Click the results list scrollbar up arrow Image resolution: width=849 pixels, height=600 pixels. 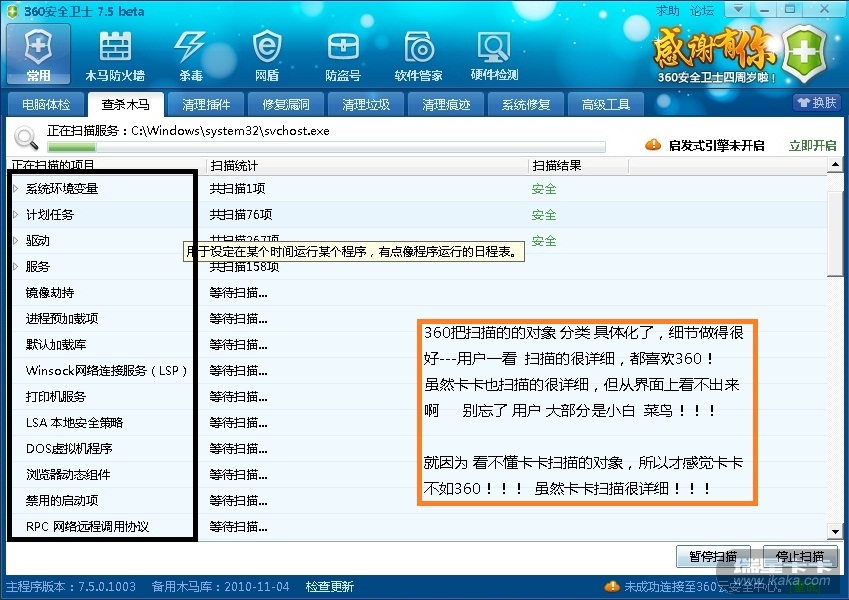835,164
